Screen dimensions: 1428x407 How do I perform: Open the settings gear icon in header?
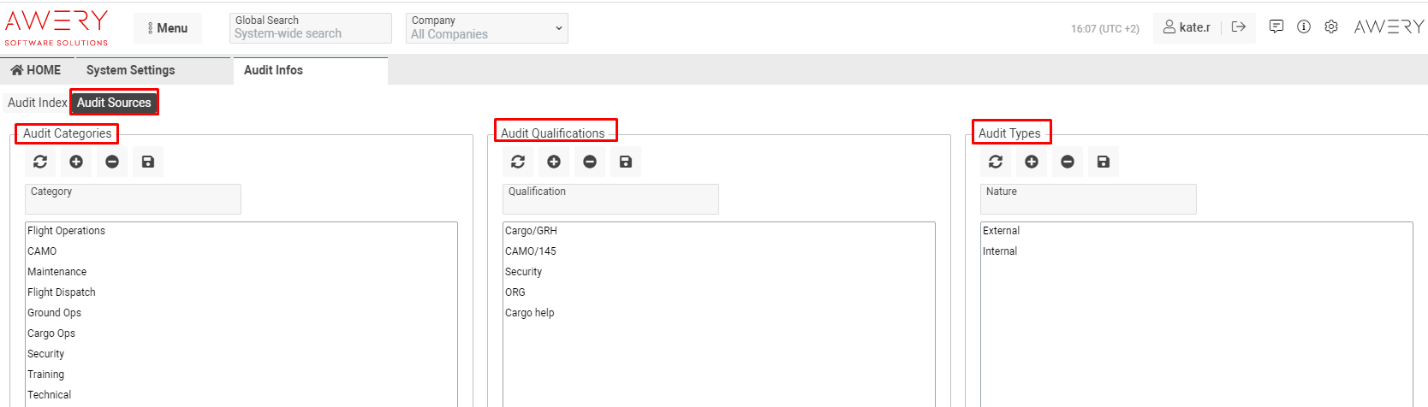pos(1331,28)
